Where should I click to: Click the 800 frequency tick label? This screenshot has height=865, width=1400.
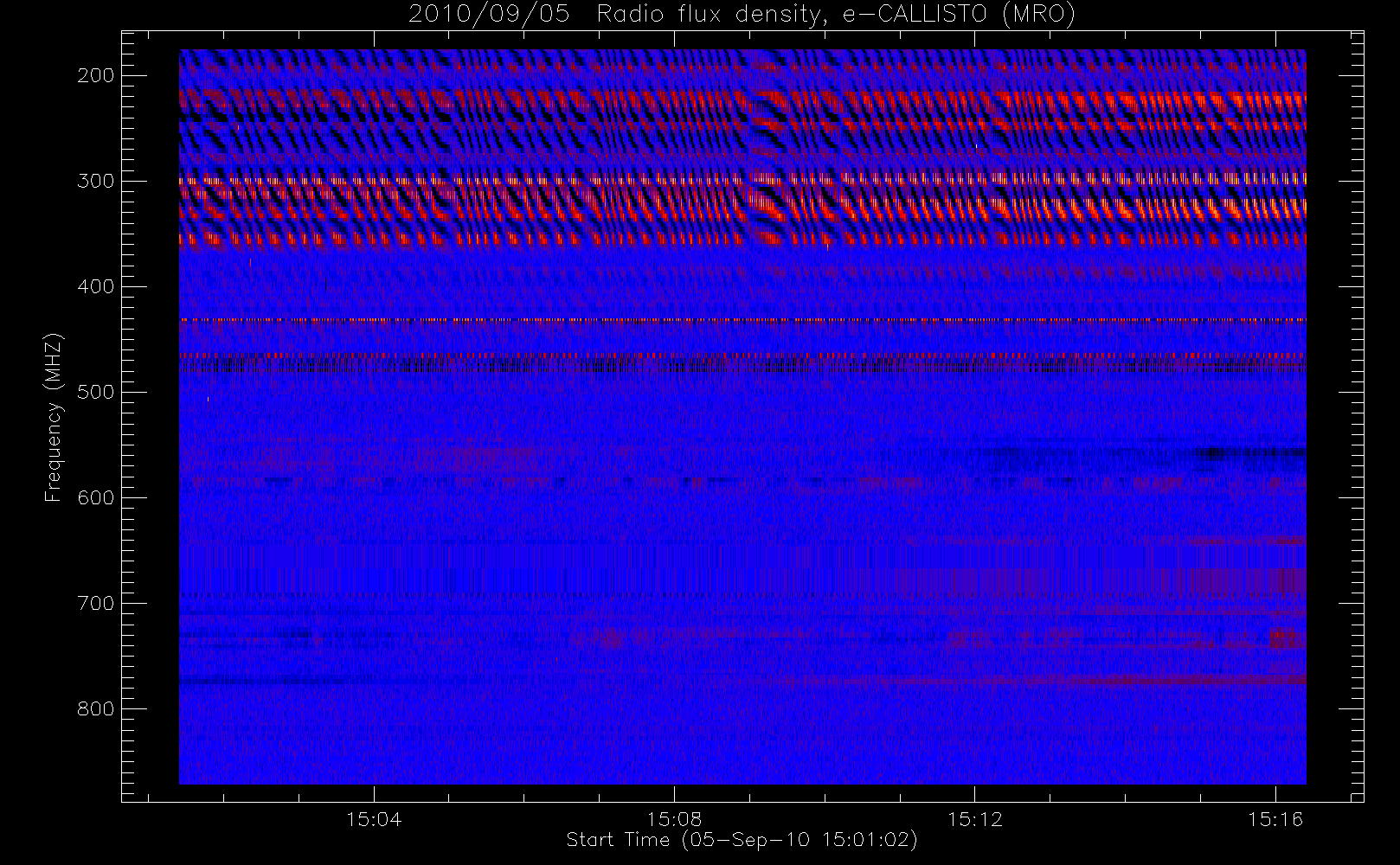pos(95,708)
